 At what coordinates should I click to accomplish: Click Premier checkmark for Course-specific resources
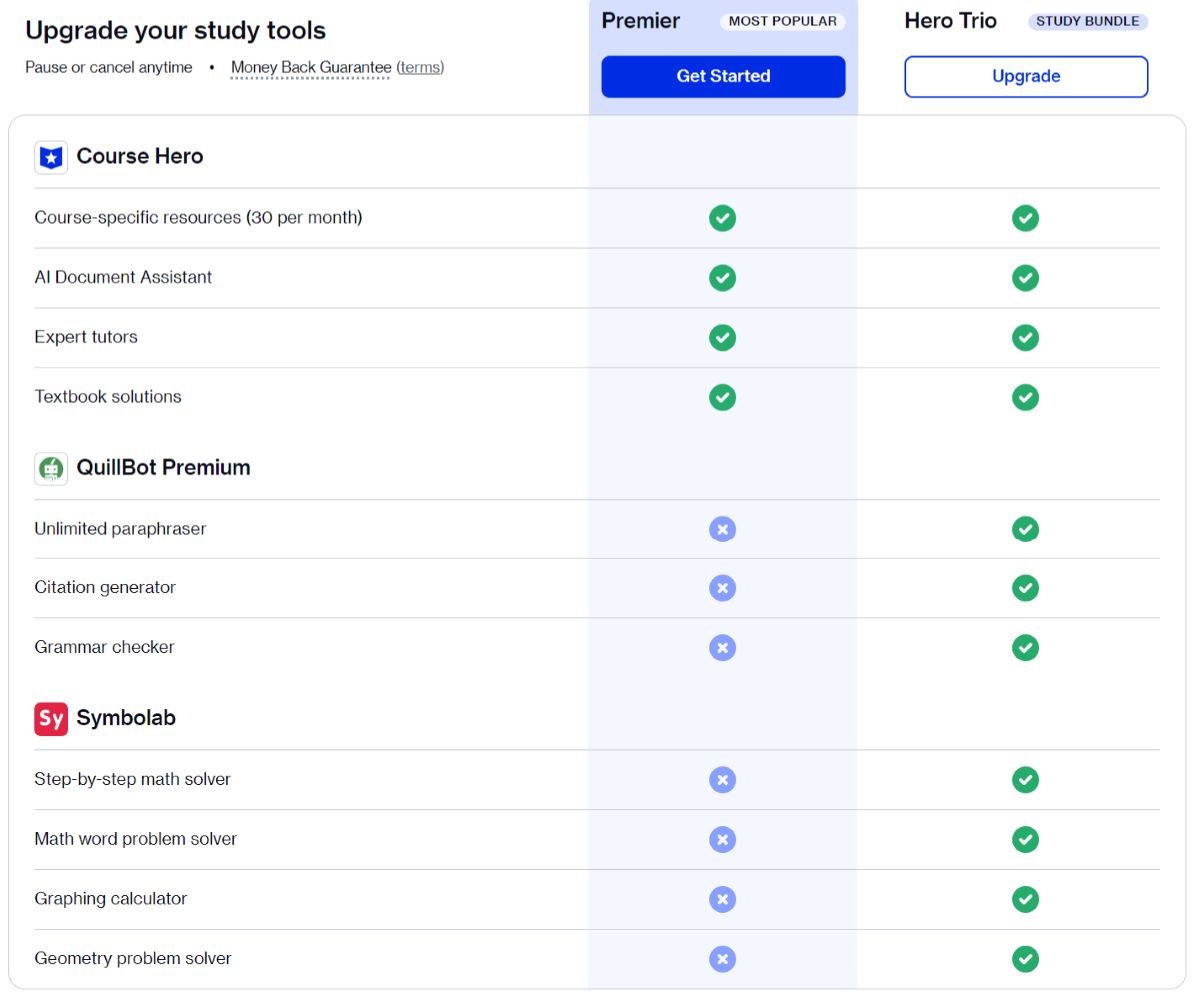(x=722, y=218)
